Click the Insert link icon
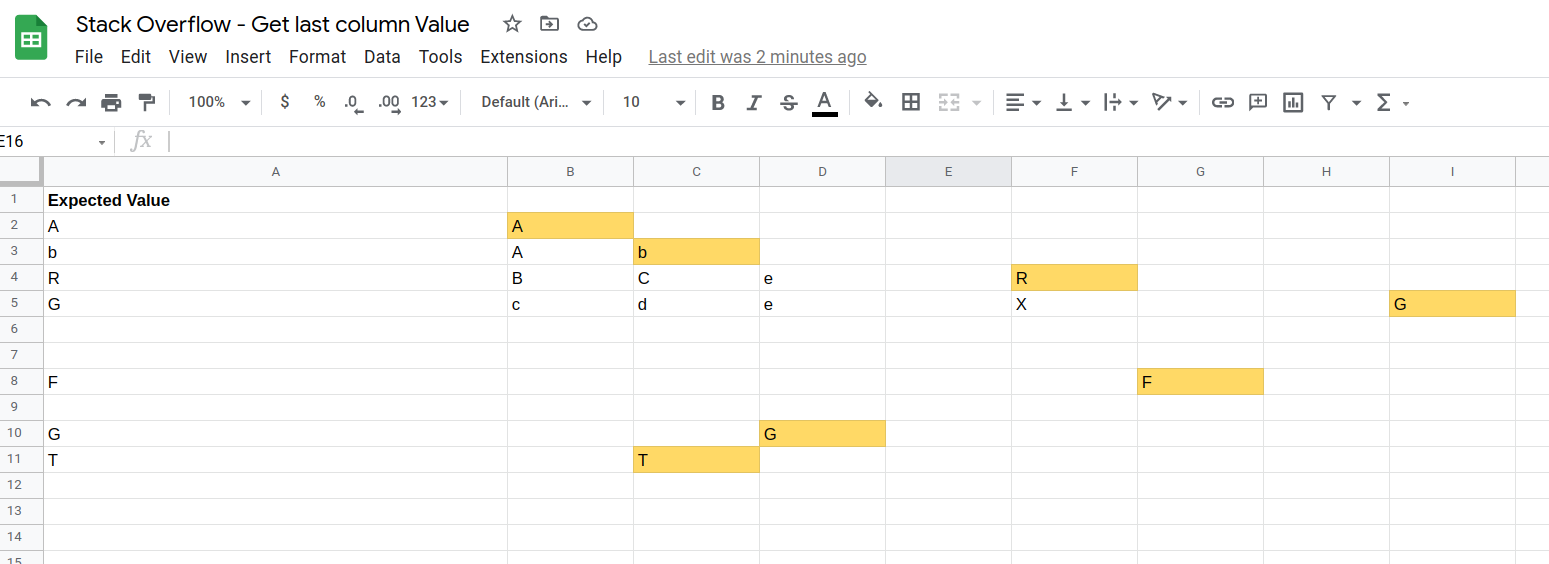Image resolution: width=1549 pixels, height=564 pixels. click(x=1222, y=102)
